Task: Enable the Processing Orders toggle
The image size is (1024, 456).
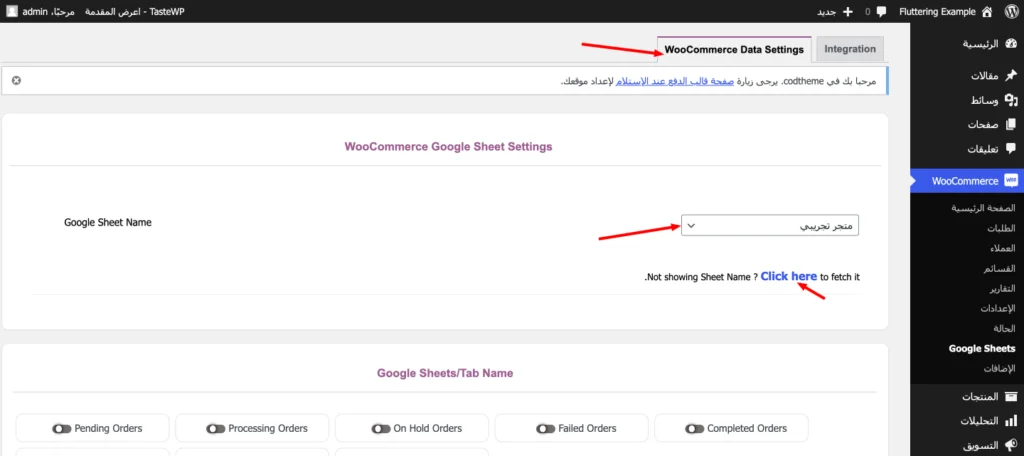Action: pyautogui.click(x=215, y=428)
